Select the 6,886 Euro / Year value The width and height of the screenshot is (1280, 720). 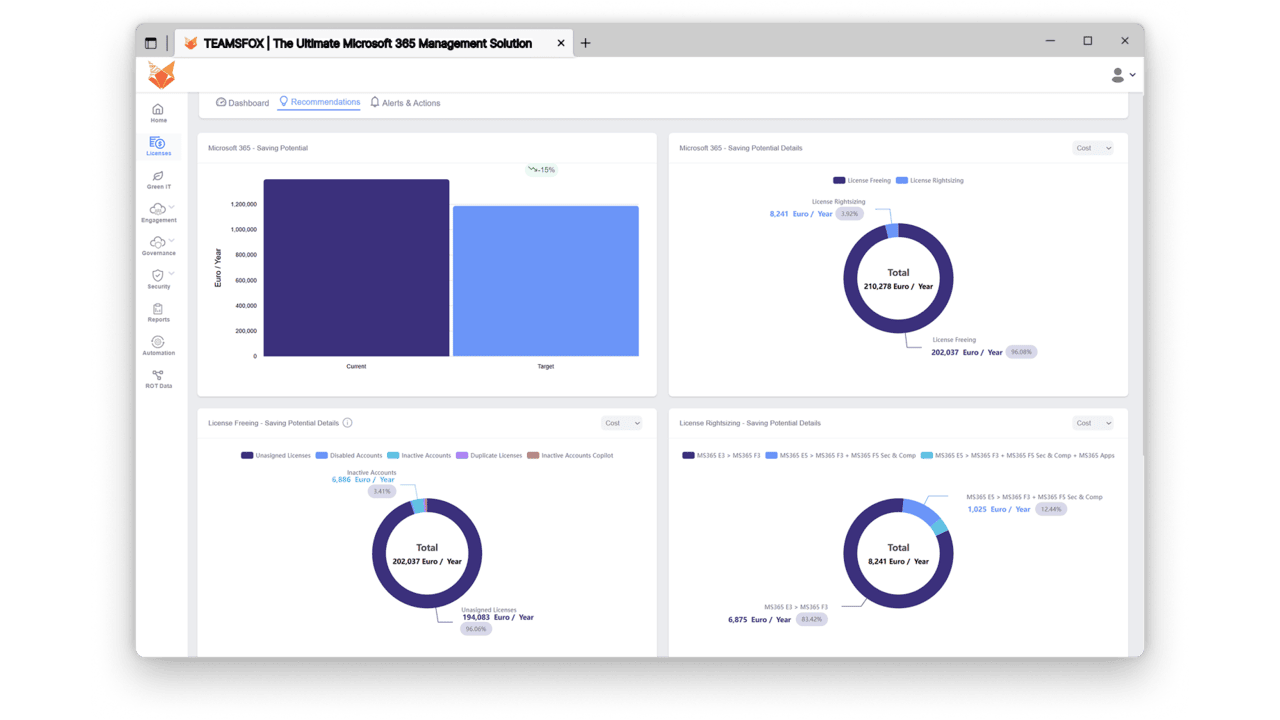363,480
